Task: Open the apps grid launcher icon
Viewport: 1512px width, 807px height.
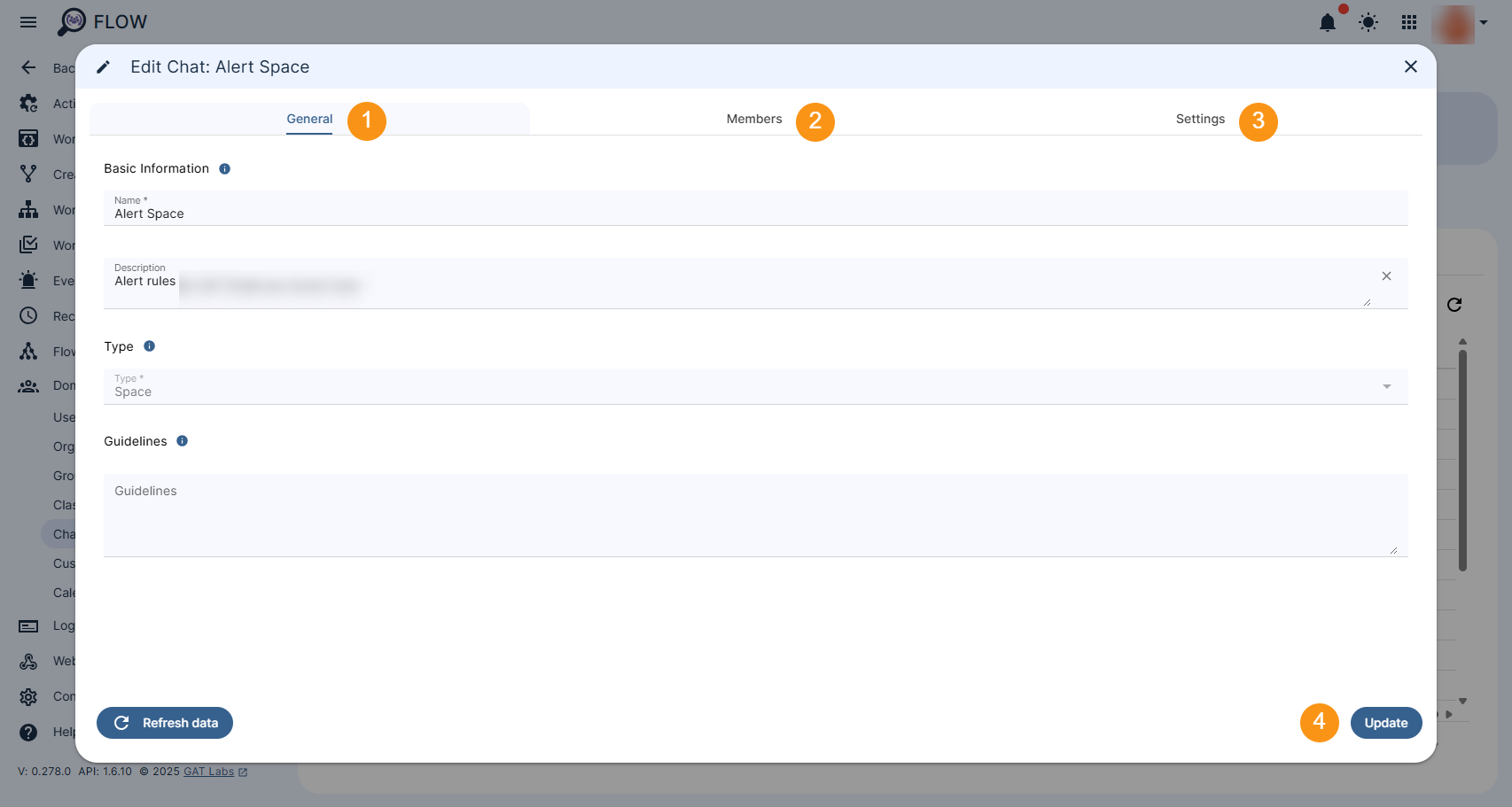Action: point(1408,22)
